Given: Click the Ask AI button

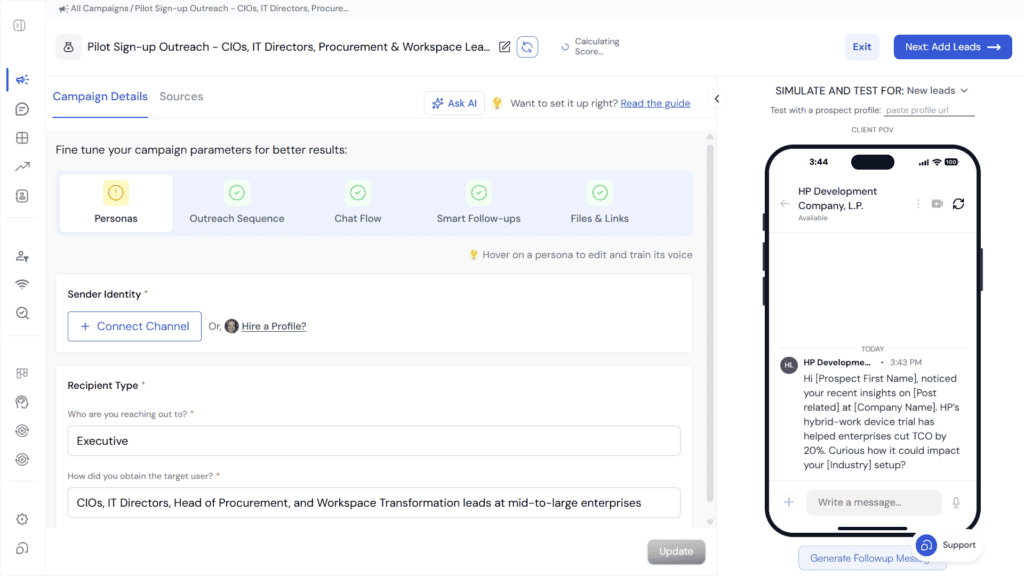Looking at the screenshot, I should tap(455, 103).
